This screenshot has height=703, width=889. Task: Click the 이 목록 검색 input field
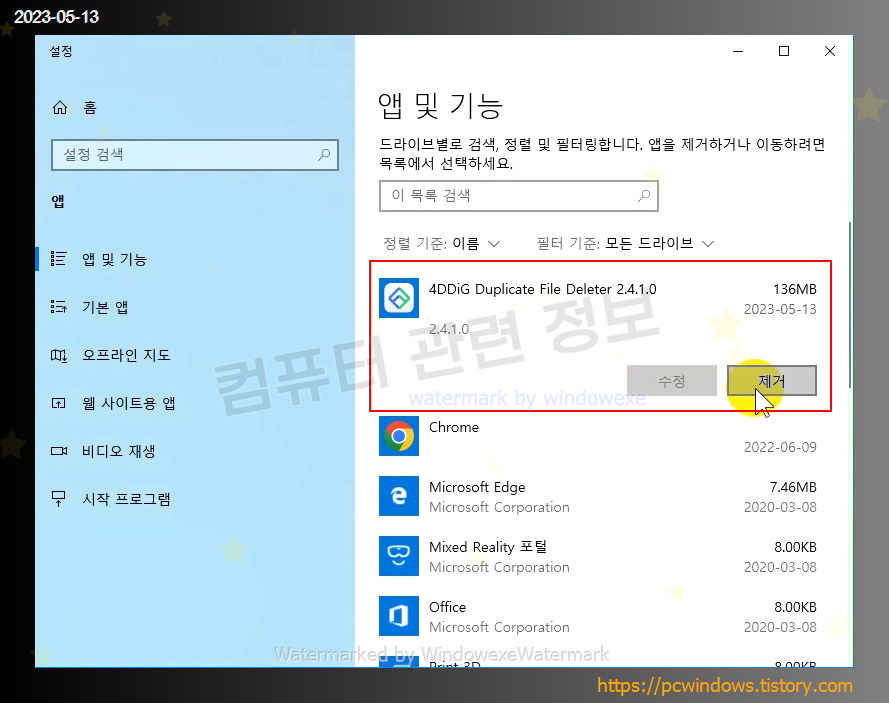pyautogui.click(x=519, y=196)
